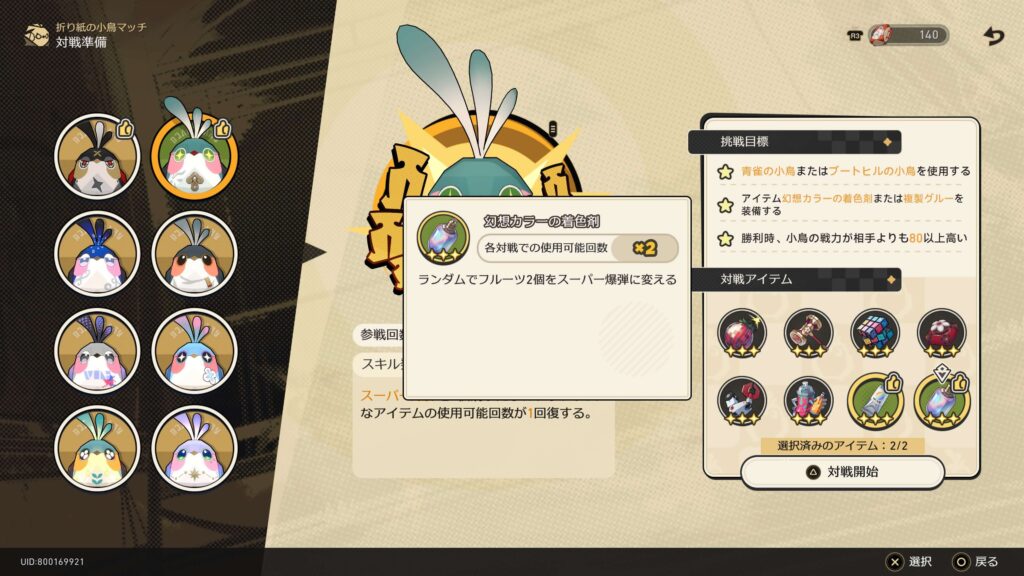This screenshot has height=576, width=1024.
Task: Click the back arrow at top right
Action: pyautogui.click(x=993, y=35)
